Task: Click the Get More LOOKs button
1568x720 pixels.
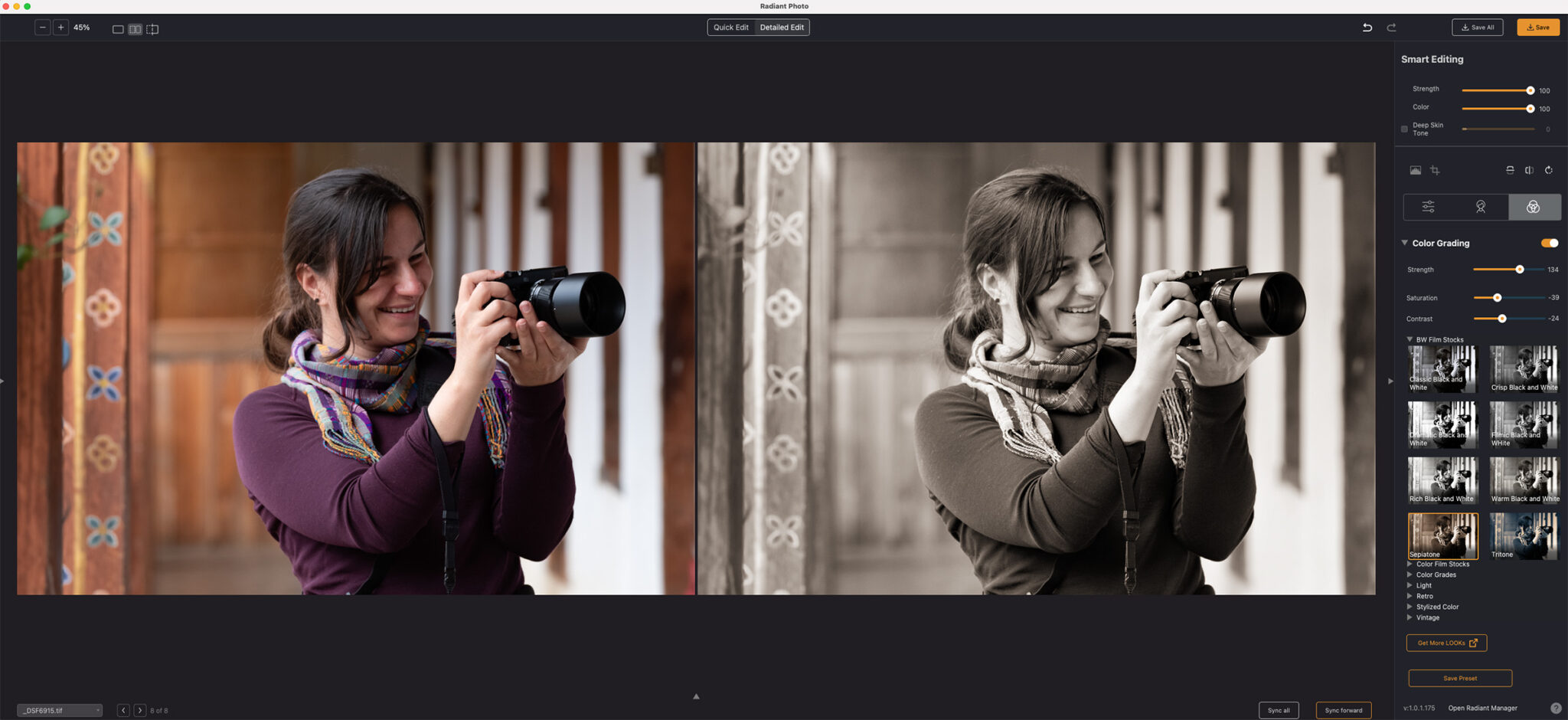Action: 1445,643
